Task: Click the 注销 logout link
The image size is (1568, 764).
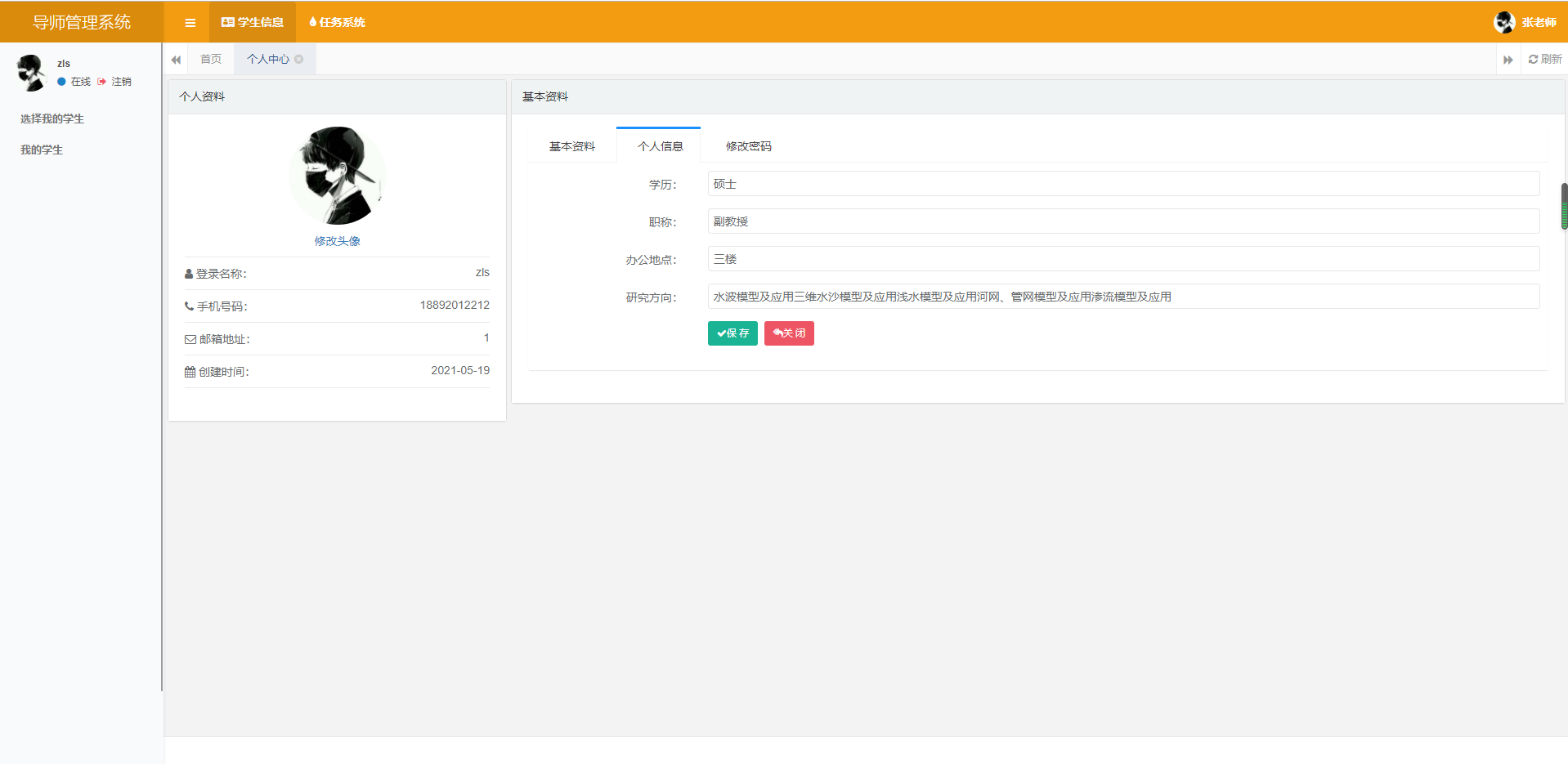Action: 122,82
